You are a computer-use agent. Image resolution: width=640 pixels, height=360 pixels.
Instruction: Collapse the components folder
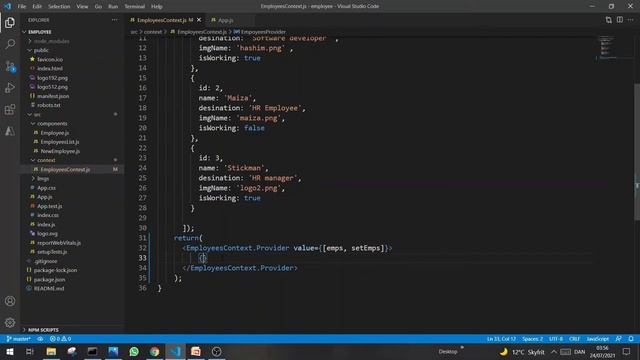(52, 123)
